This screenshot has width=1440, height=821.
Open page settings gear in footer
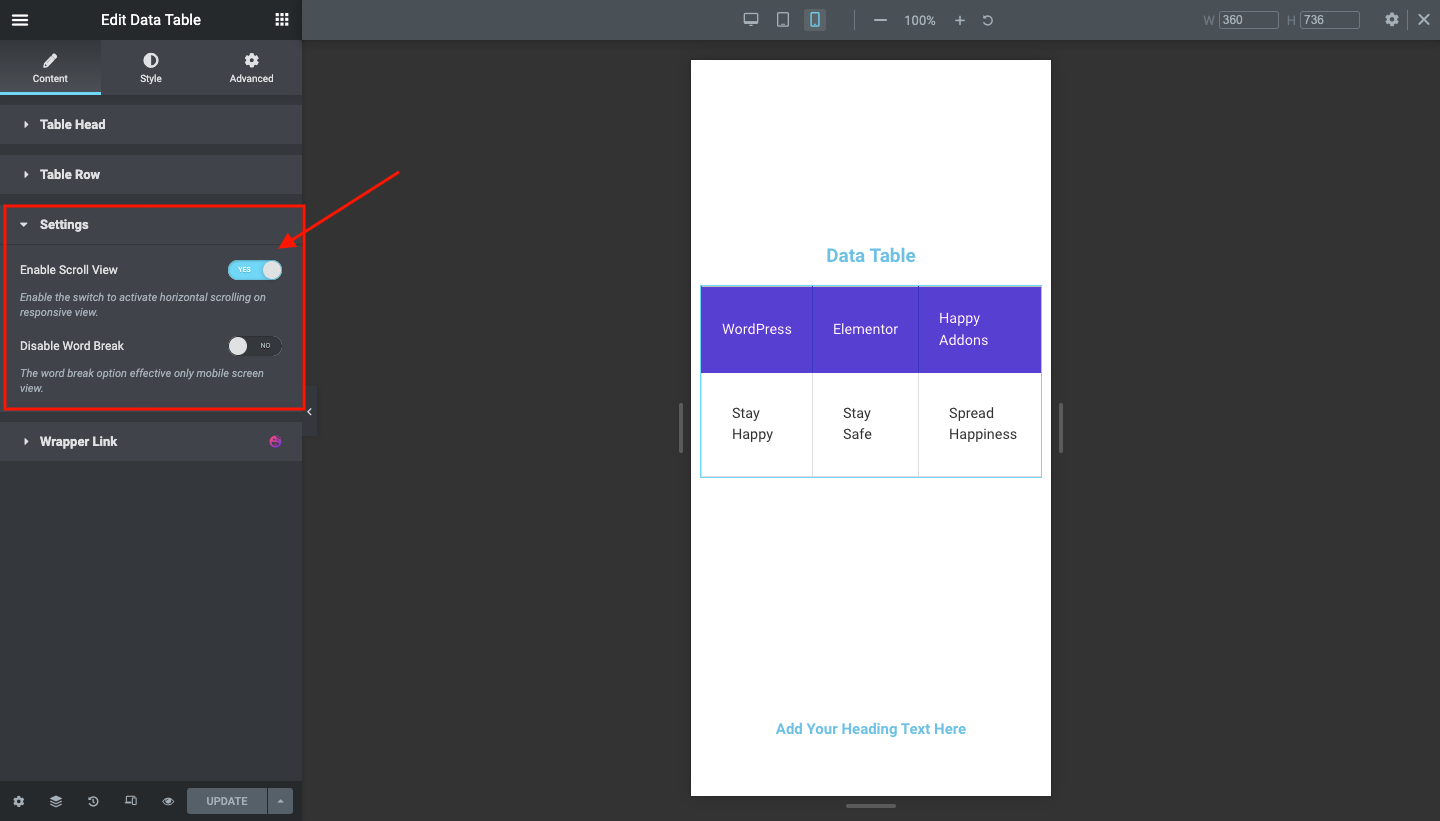point(18,800)
